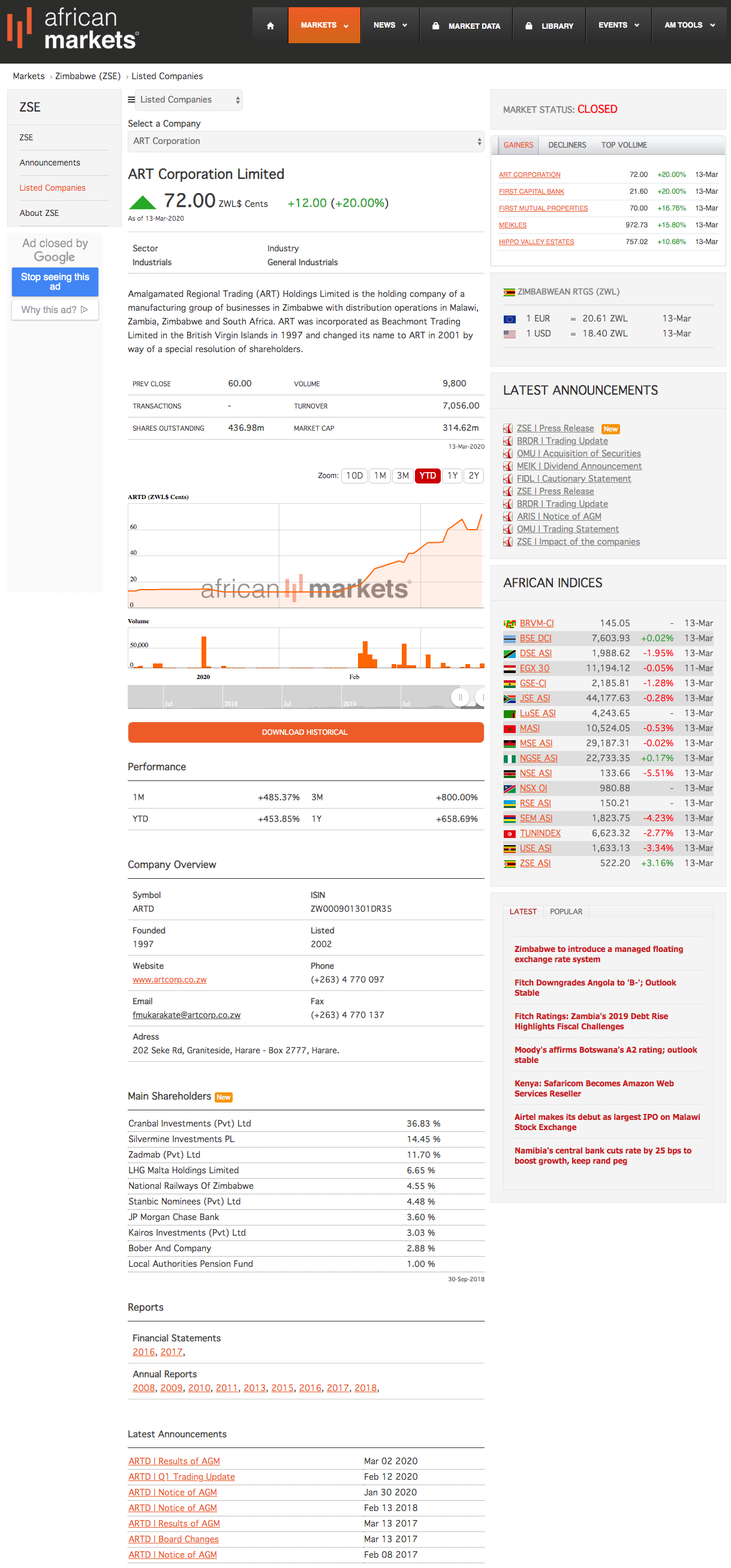This screenshot has width=731, height=1568.
Task: Go to the home icon in navbar
Action: click(x=270, y=26)
